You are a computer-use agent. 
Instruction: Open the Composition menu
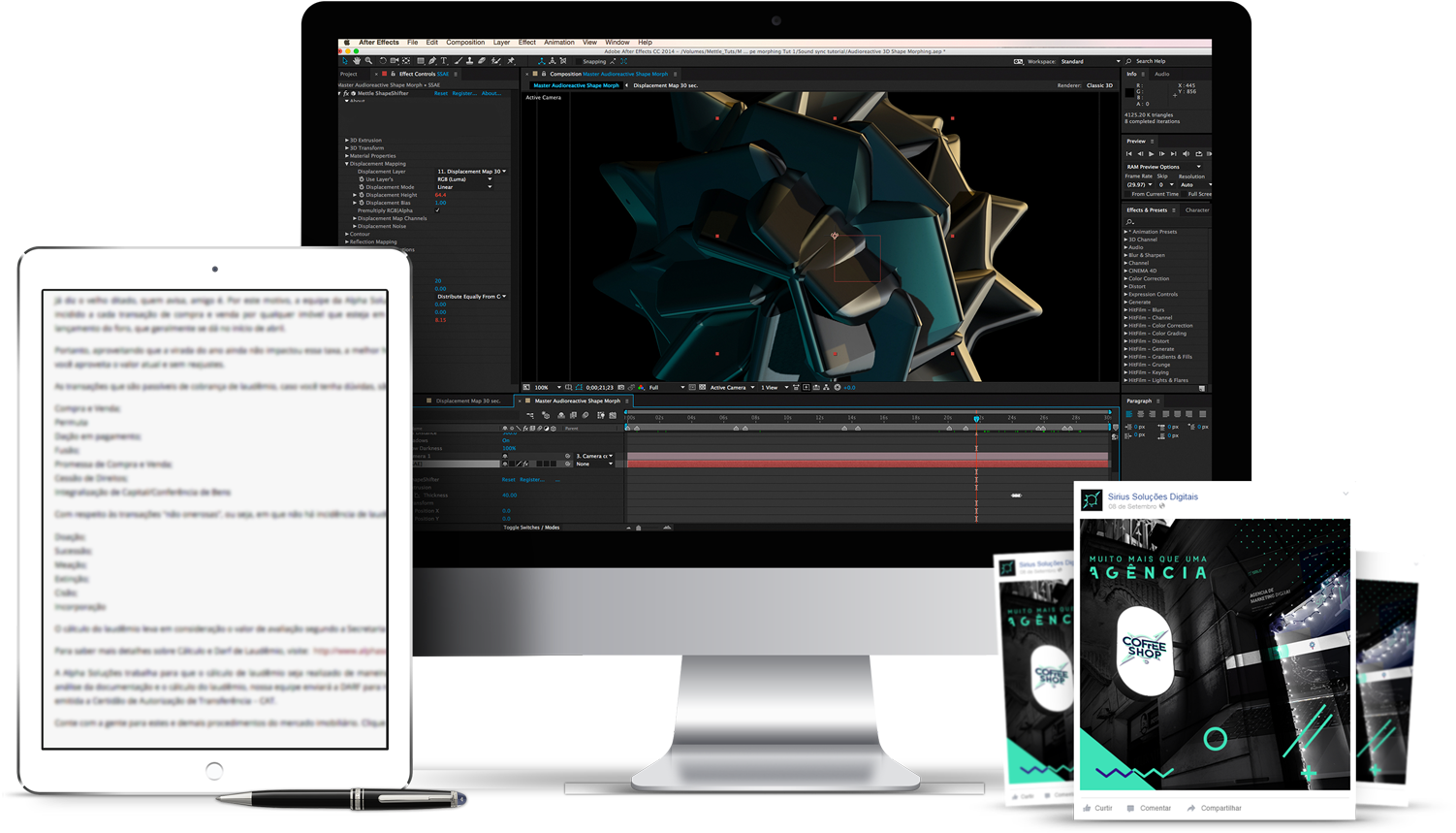point(465,43)
